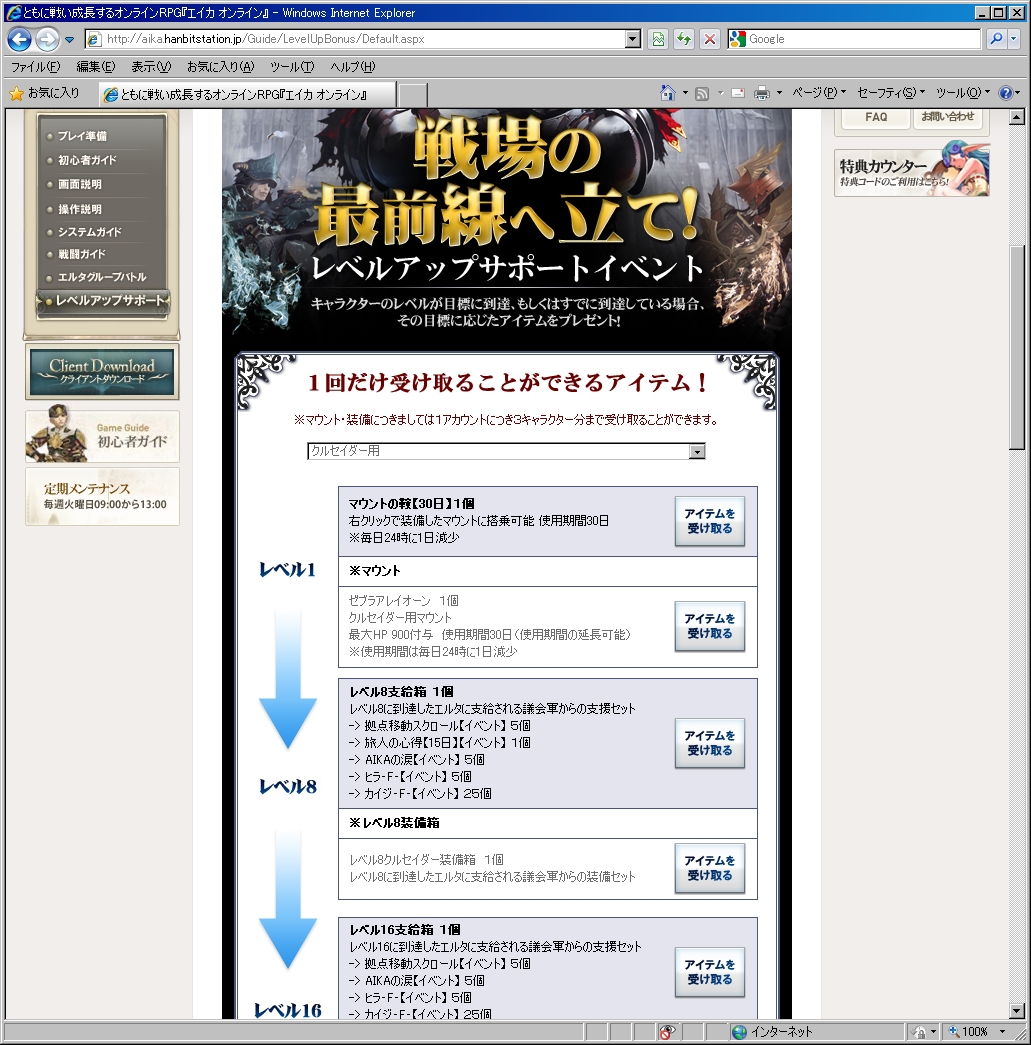Open エルタグループバトル in sidebar menu
Screen dimensions: 1031x1045
pos(101,277)
